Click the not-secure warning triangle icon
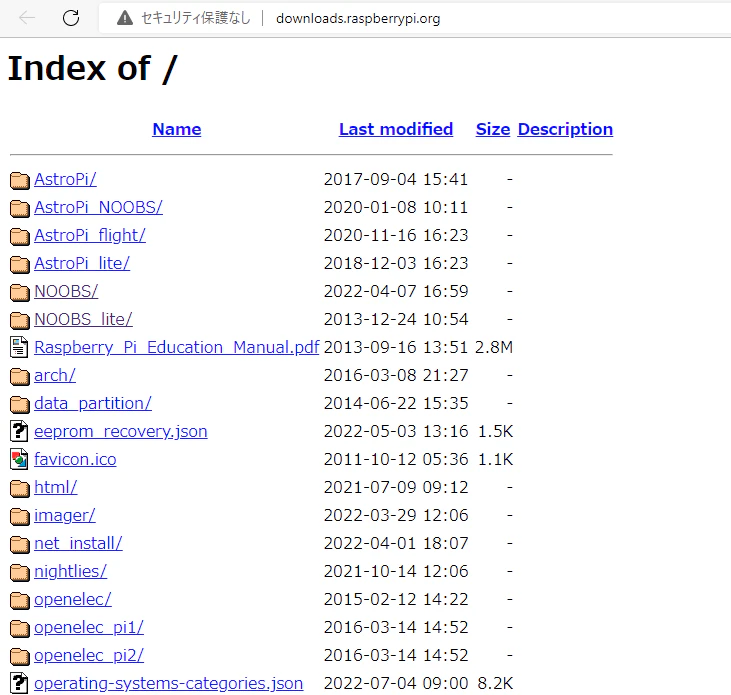This screenshot has height=695, width=731. (x=124, y=18)
